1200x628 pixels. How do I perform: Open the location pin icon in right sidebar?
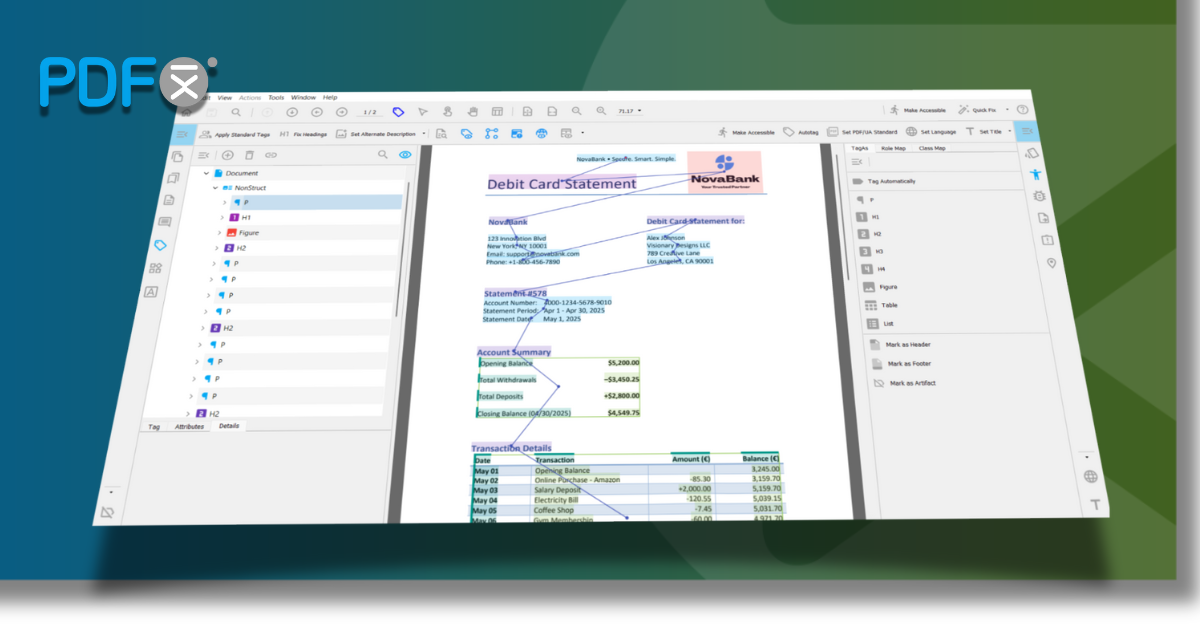(x=1051, y=263)
